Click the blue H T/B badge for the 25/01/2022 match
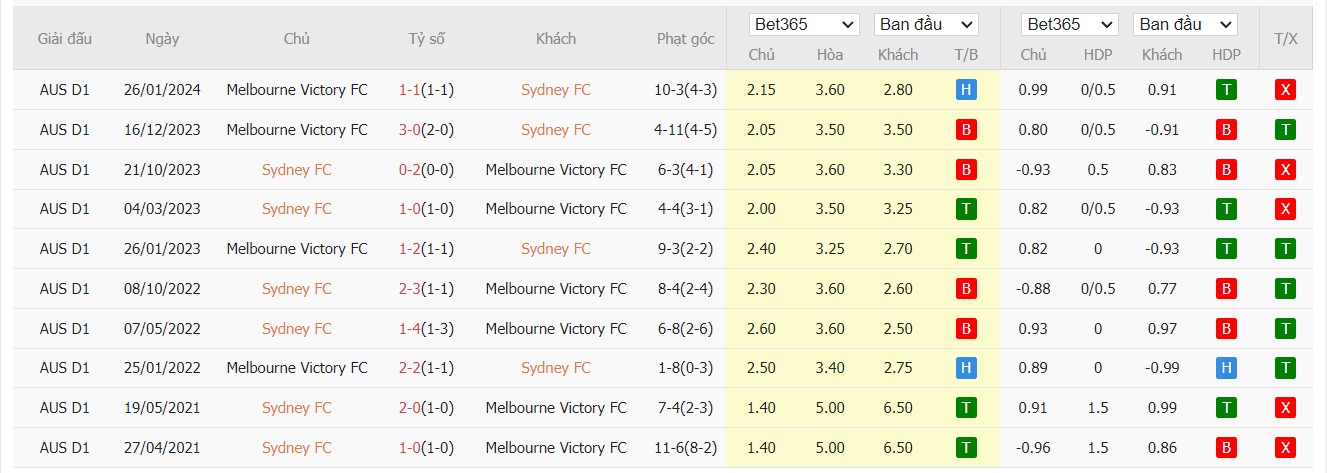 point(966,368)
